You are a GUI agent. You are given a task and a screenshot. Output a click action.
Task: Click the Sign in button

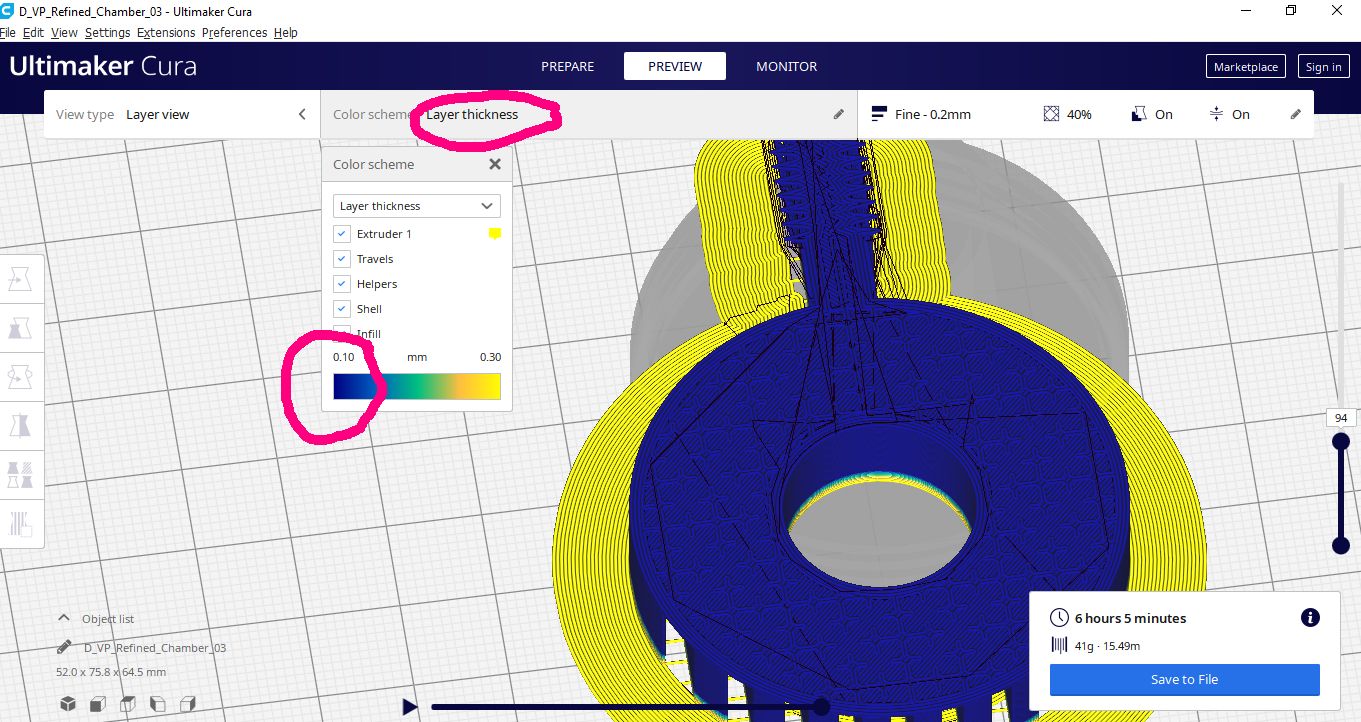1323,67
